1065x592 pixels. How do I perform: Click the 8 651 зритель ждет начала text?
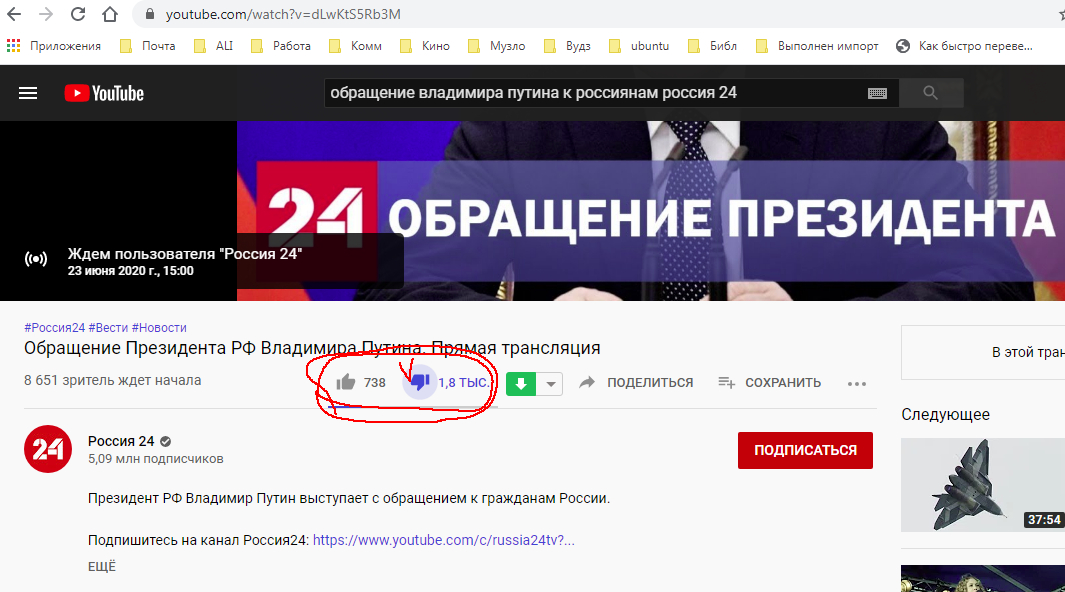(x=113, y=381)
